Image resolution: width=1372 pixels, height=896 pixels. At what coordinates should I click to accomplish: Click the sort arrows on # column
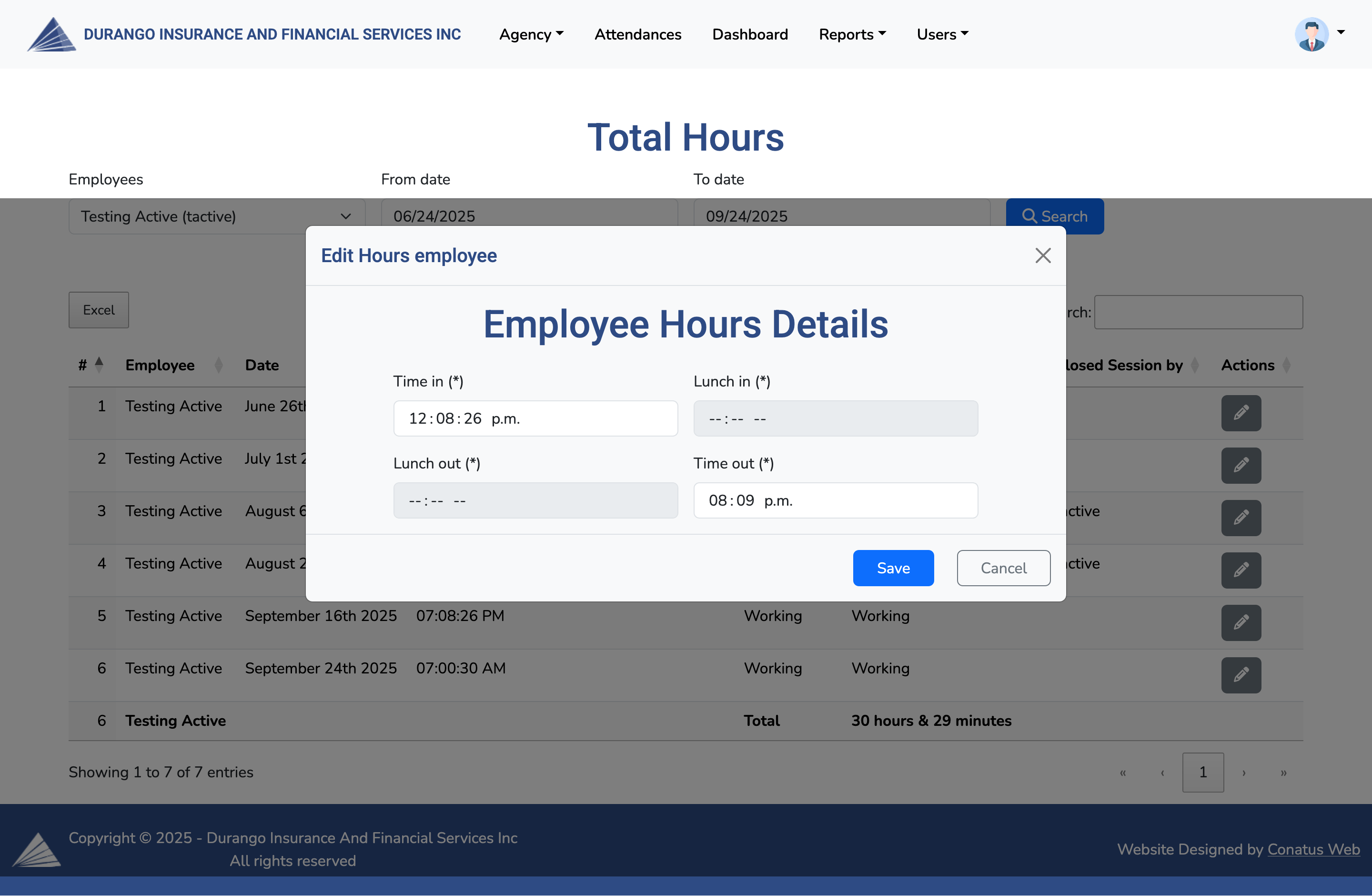click(99, 365)
